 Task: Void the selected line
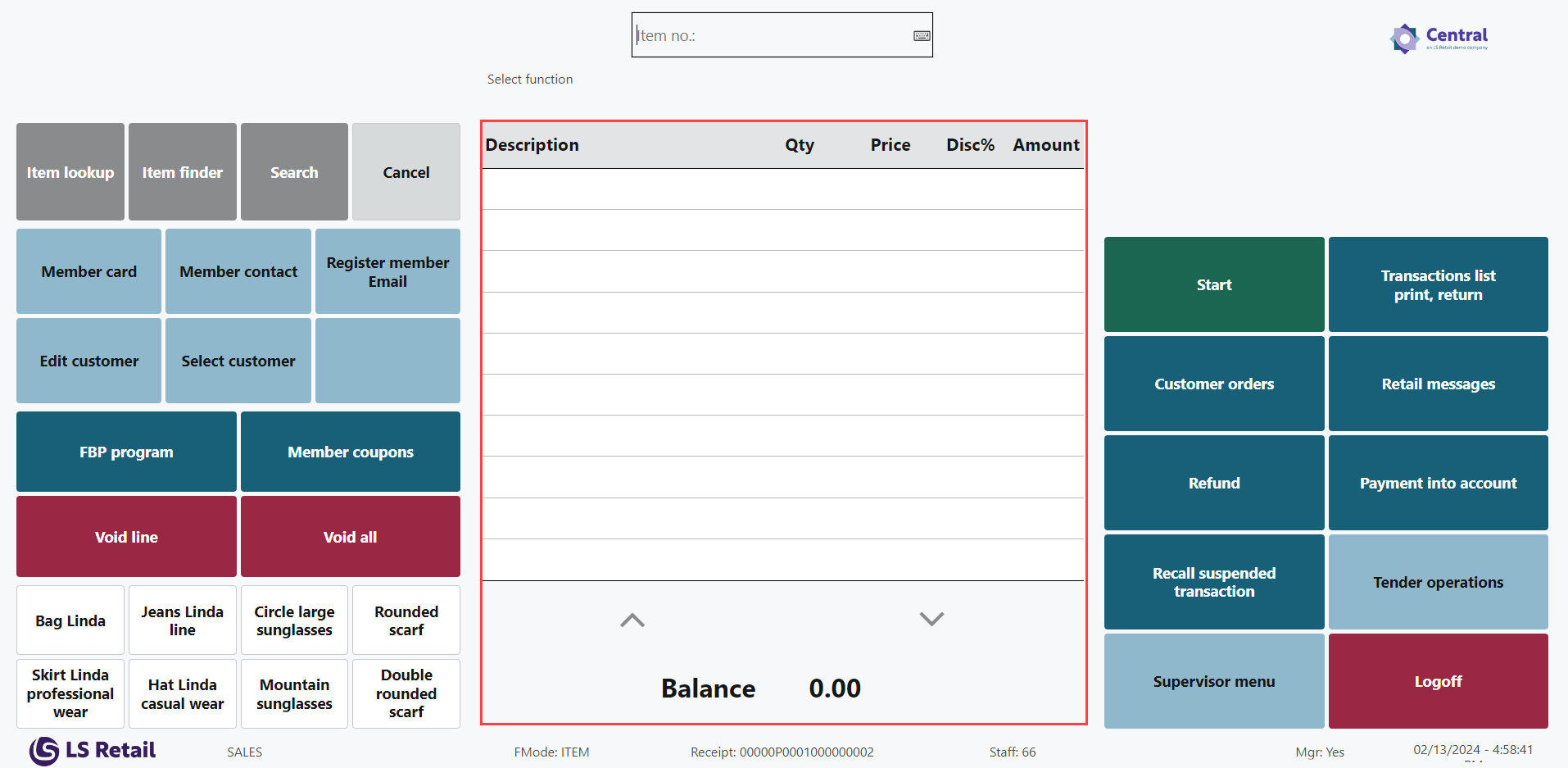(x=126, y=537)
